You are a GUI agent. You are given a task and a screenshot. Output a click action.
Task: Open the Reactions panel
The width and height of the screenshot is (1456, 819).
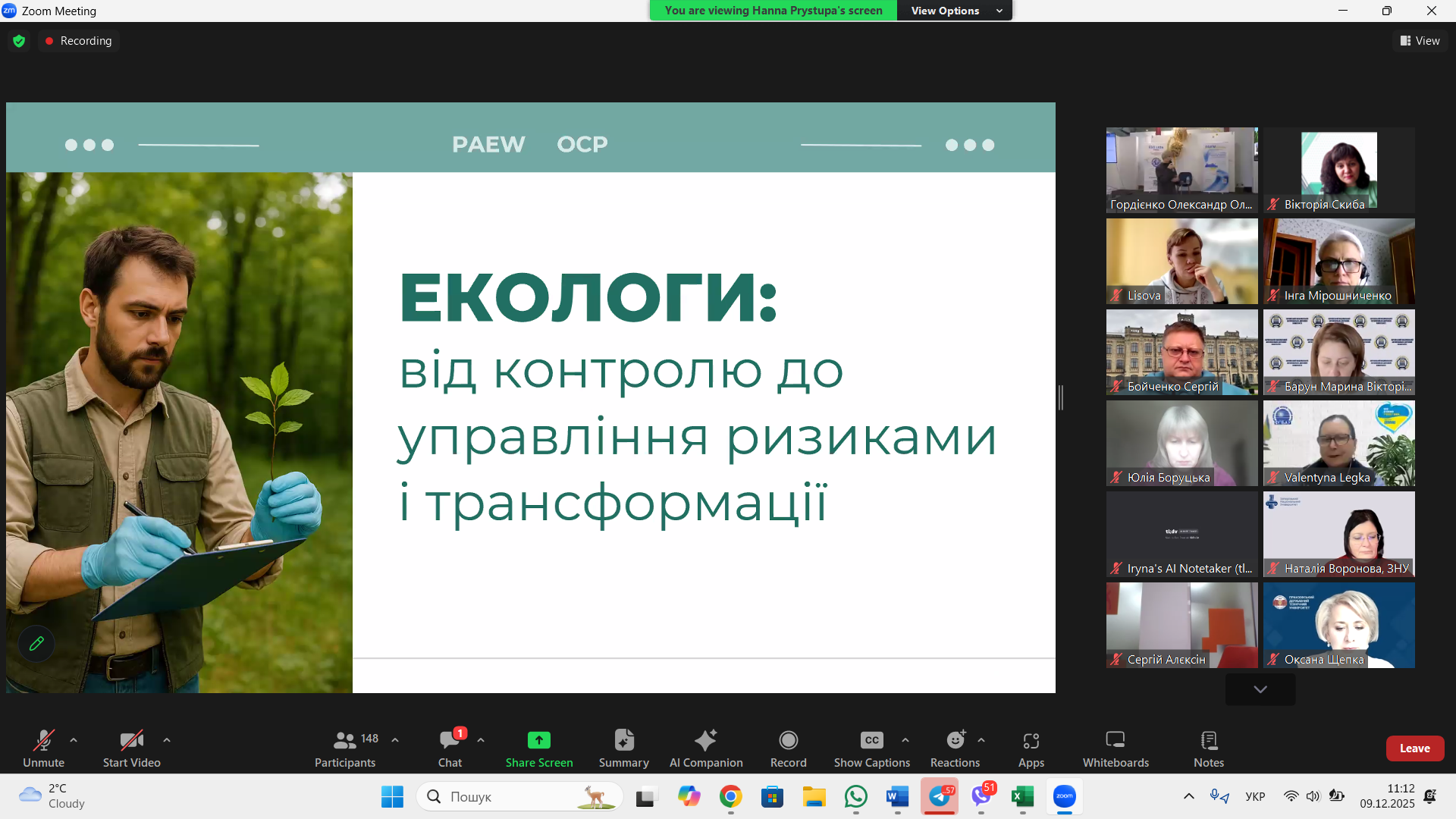(x=954, y=747)
